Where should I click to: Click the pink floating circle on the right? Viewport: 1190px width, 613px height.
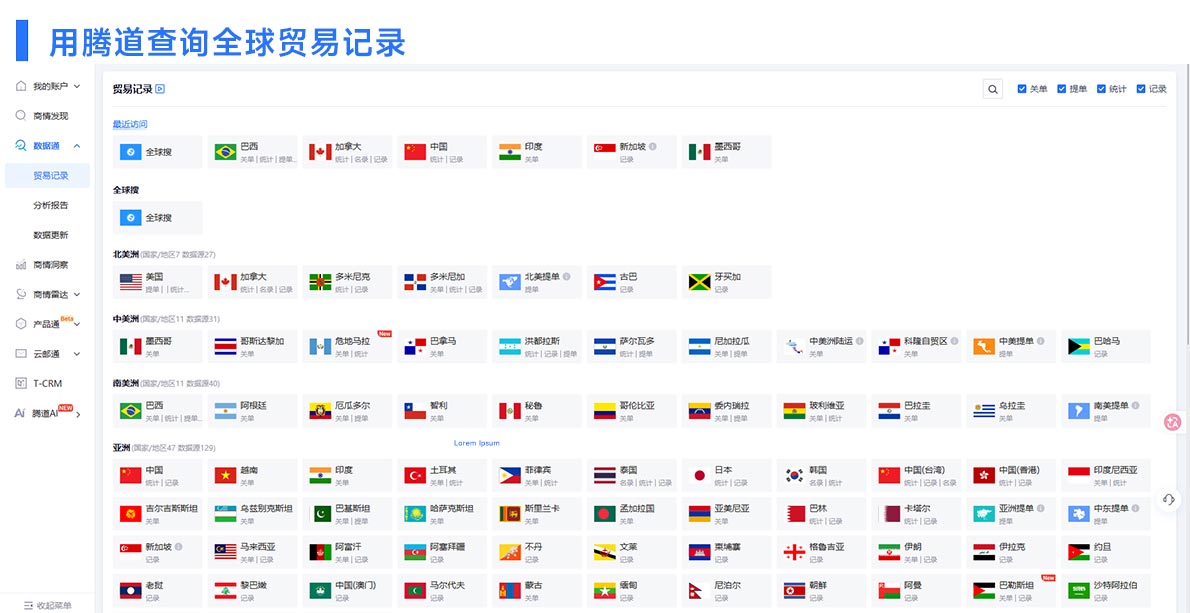coord(1171,422)
